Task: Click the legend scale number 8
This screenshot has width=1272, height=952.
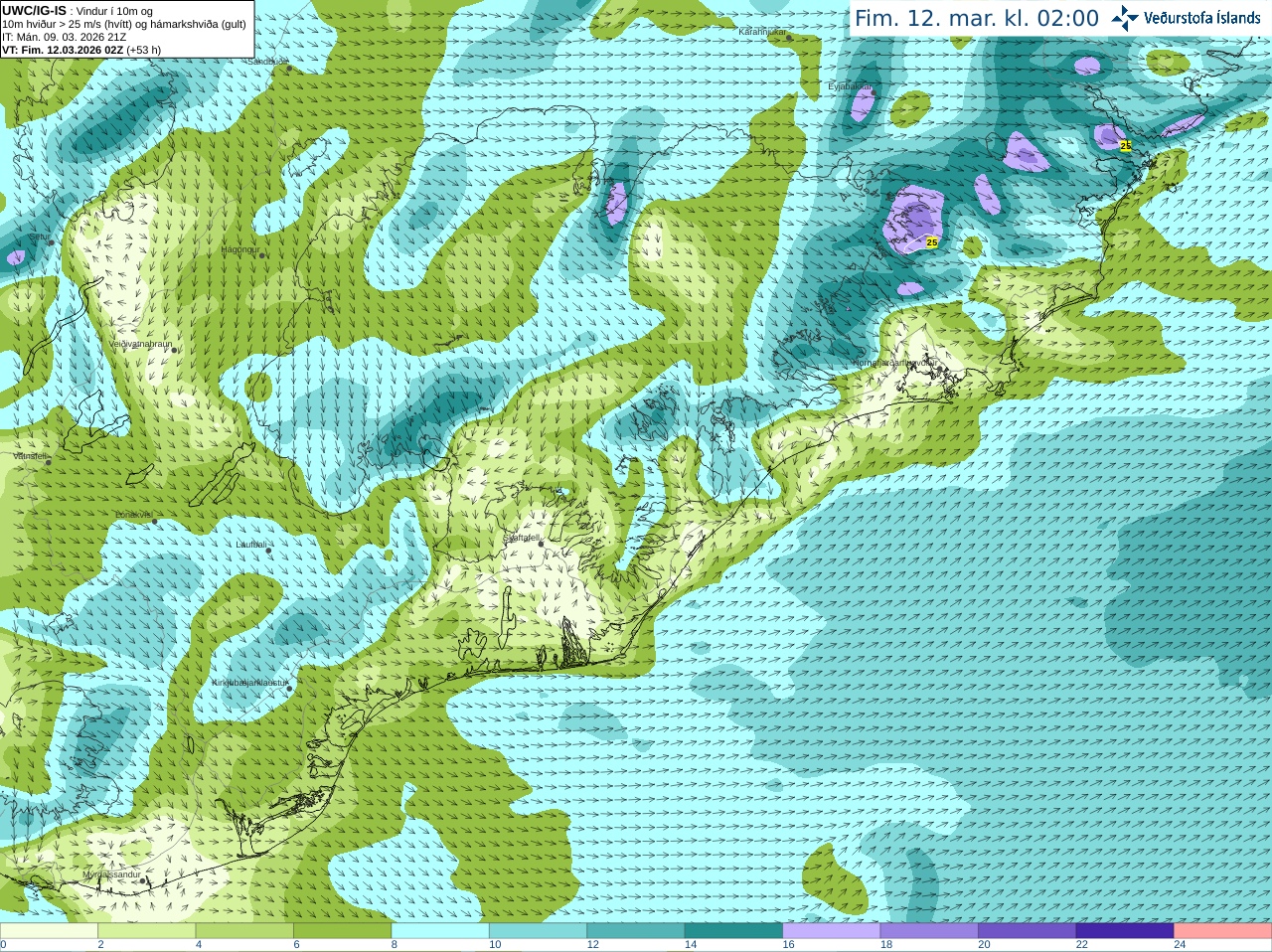Action: (x=395, y=945)
